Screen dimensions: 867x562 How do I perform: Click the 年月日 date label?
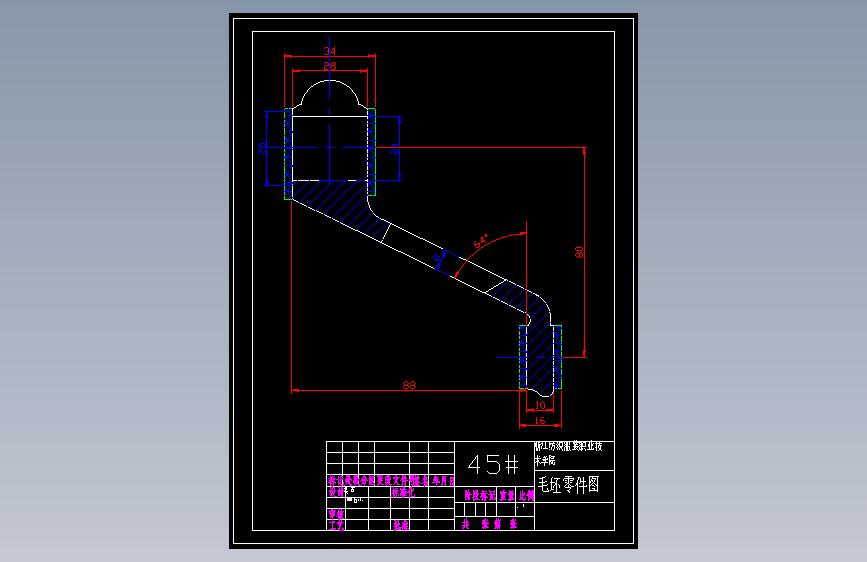click(x=443, y=481)
